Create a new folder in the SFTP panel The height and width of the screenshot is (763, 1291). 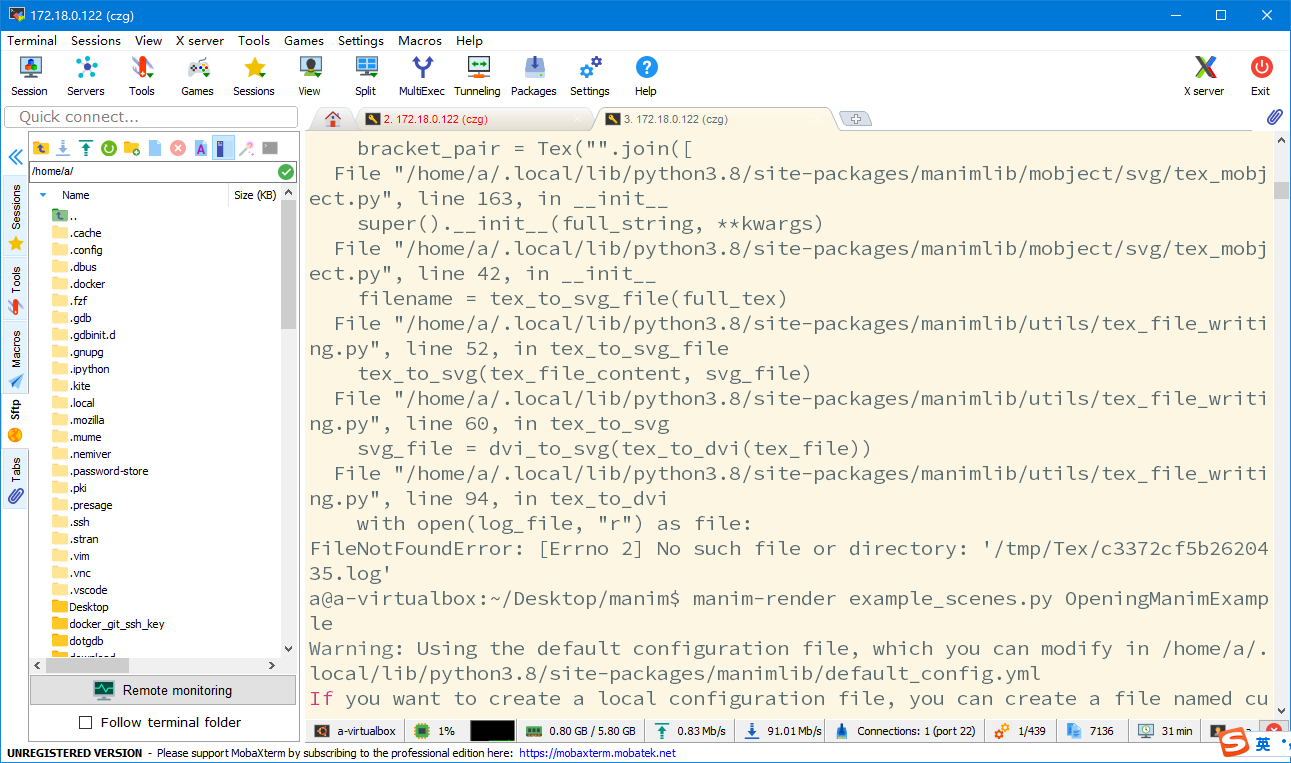pyautogui.click(x=133, y=149)
